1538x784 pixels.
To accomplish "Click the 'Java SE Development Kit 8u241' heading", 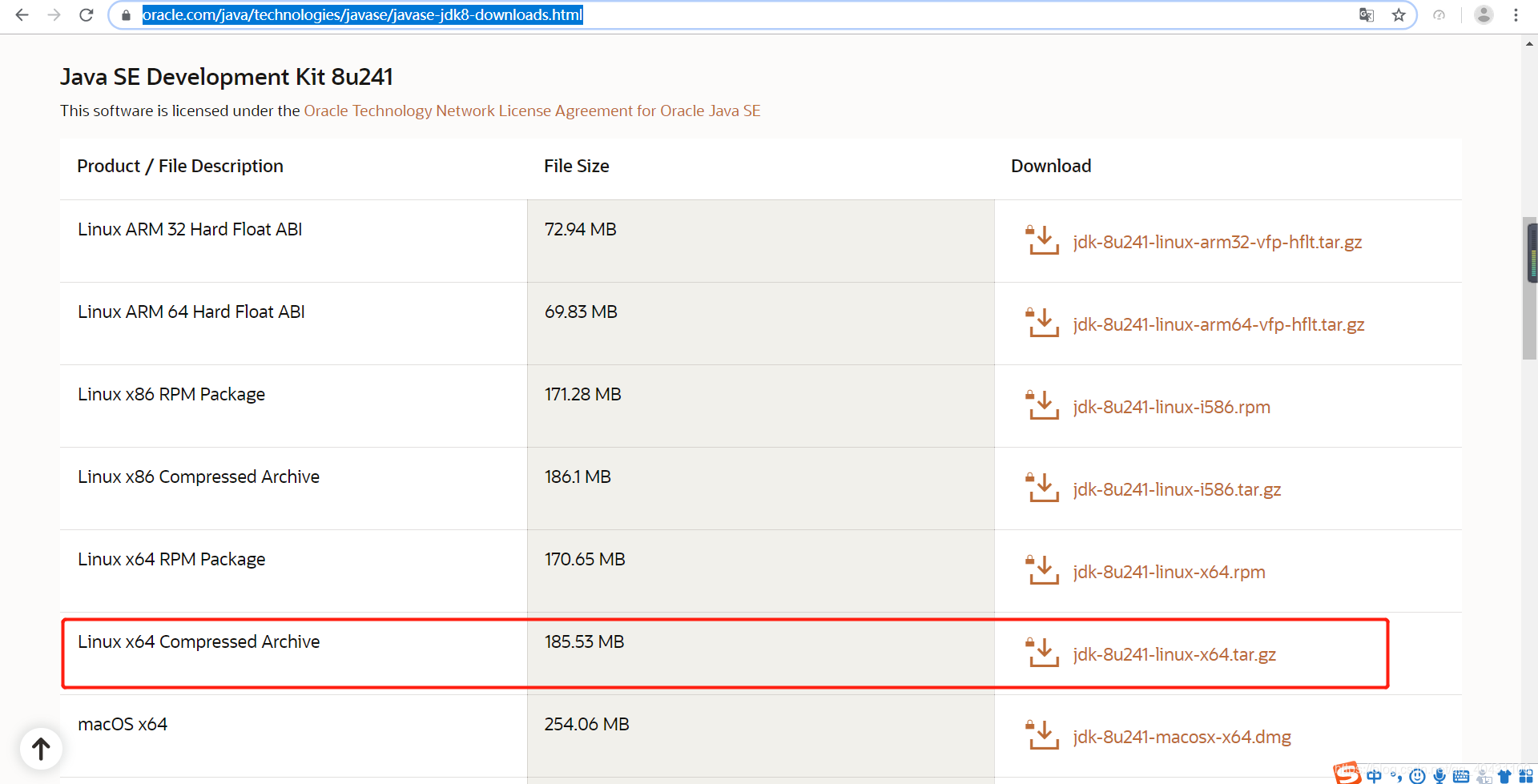I will 227,77.
